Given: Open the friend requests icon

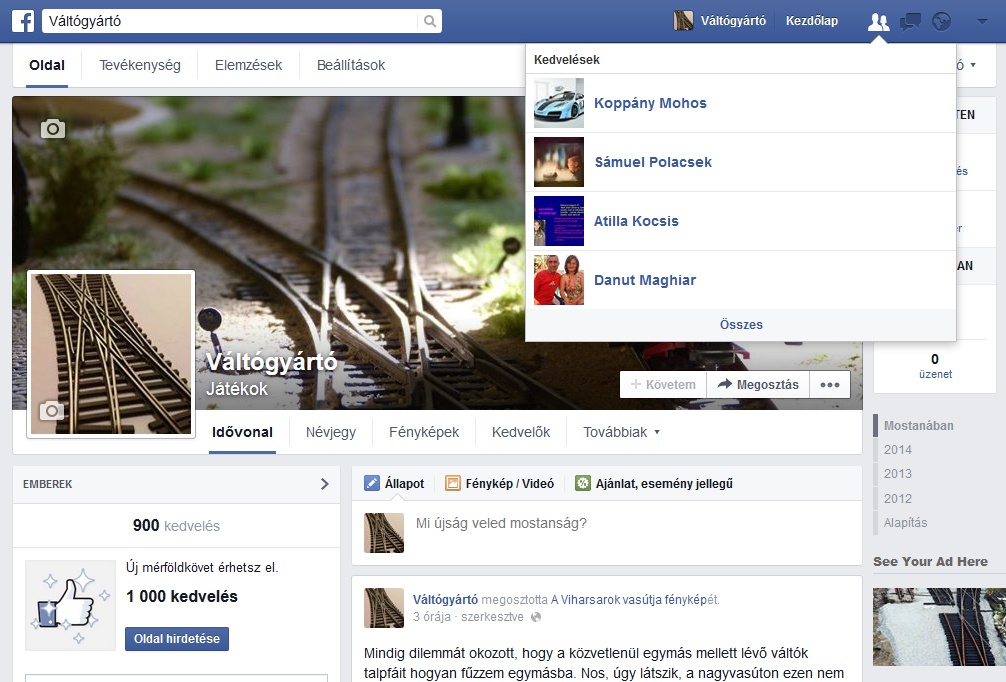Looking at the screenshot, I should 878,21.
